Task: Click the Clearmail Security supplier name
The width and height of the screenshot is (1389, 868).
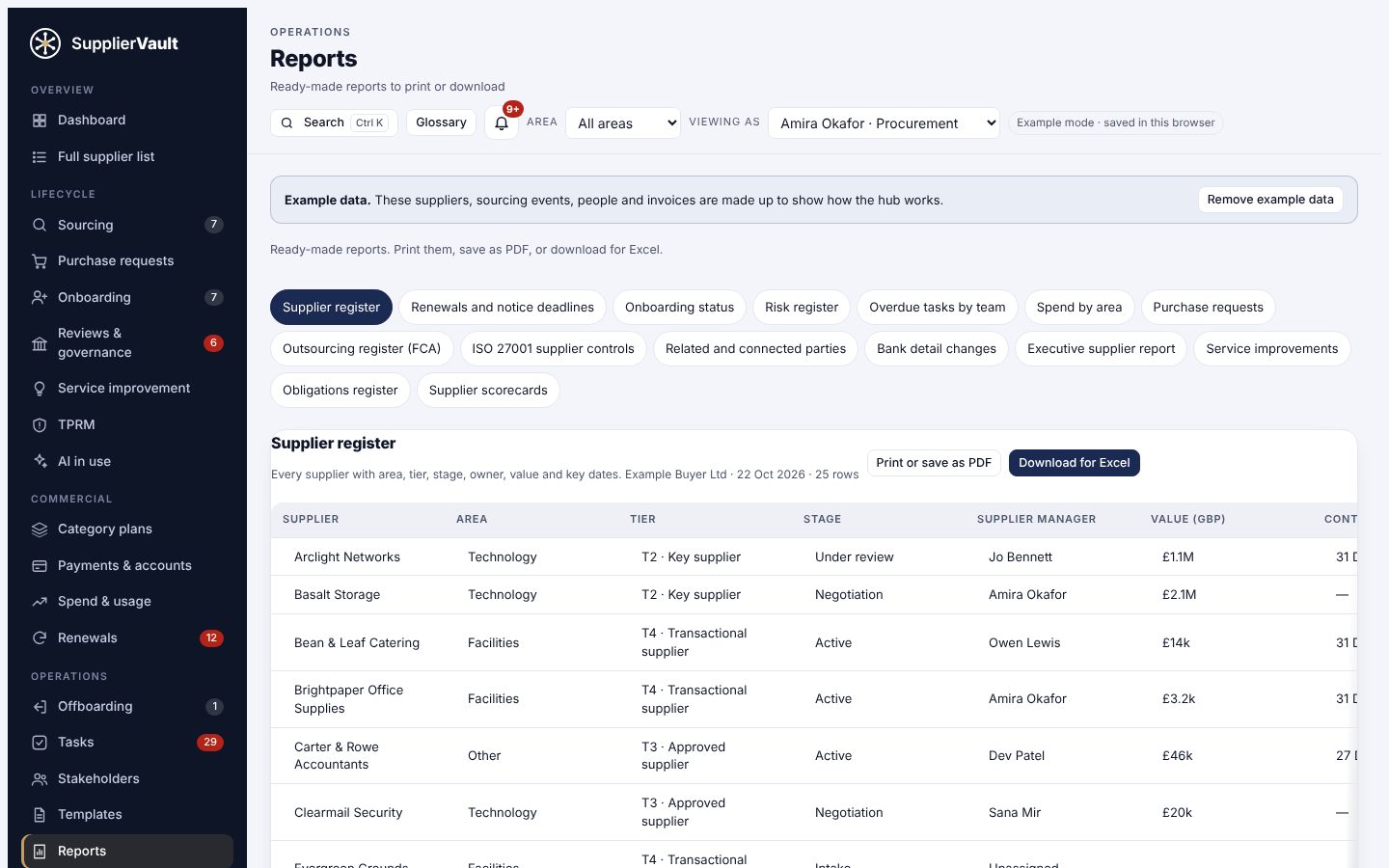Action: pos(348,813)
